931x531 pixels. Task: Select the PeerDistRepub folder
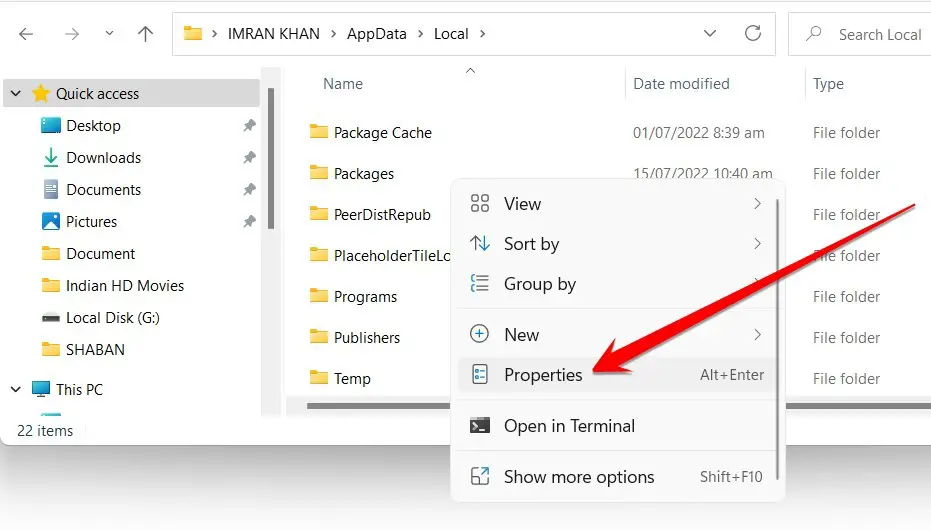click(x=382, y=215)
